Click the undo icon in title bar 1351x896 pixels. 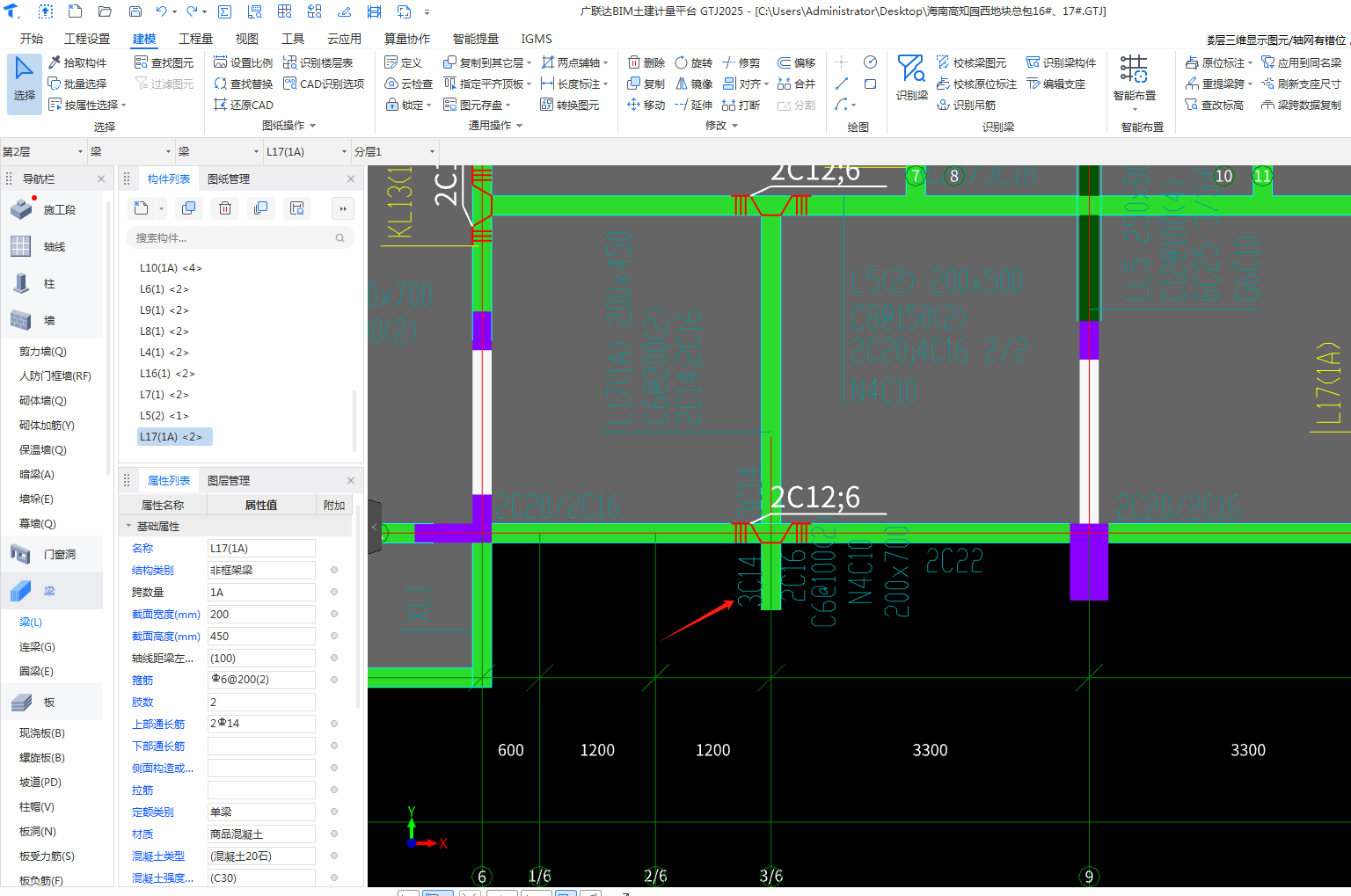pos(162,11)
